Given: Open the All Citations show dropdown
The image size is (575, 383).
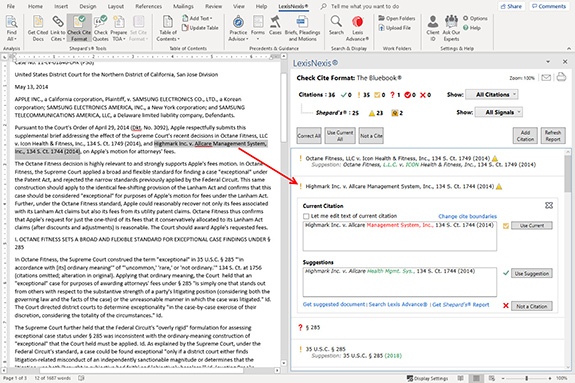Looking at the screenshot, I should (x=492, y=95).
